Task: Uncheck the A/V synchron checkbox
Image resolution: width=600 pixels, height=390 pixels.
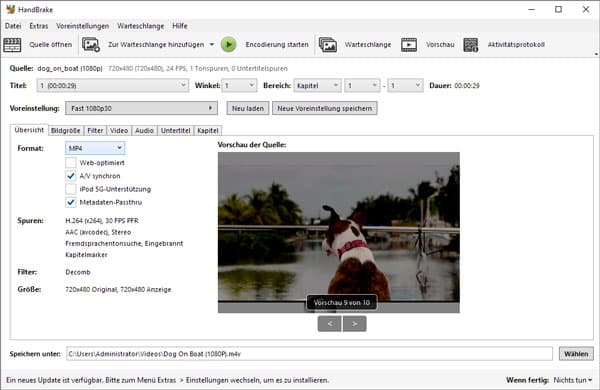Action: pyautogui.click(x=70, y=176)
